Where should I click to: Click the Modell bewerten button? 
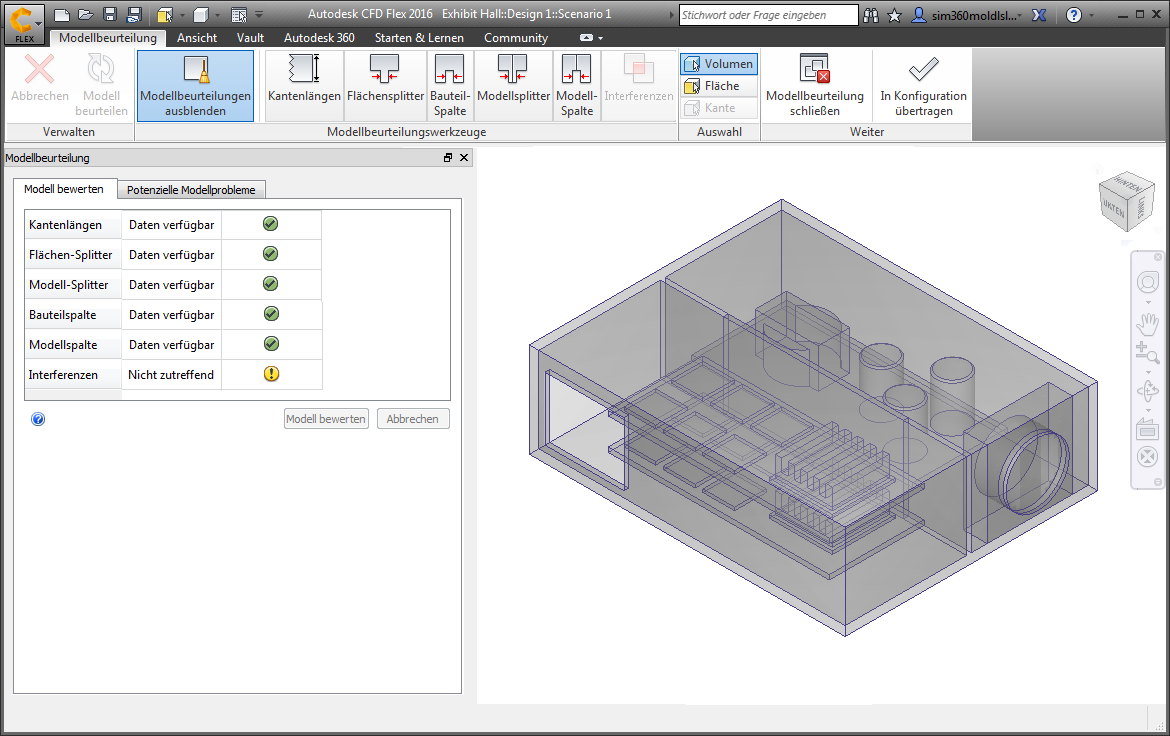(x=326, y=419)
